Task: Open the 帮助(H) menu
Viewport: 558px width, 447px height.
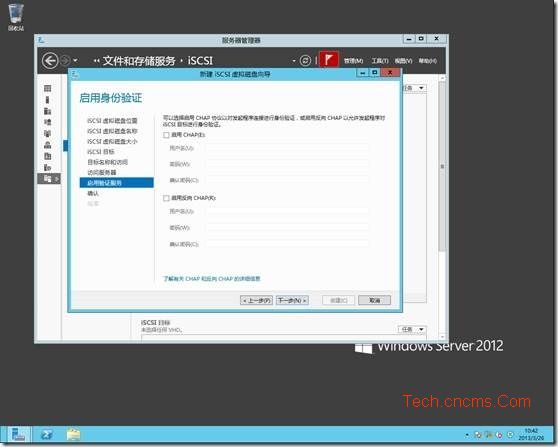Action: pos(427,61)
